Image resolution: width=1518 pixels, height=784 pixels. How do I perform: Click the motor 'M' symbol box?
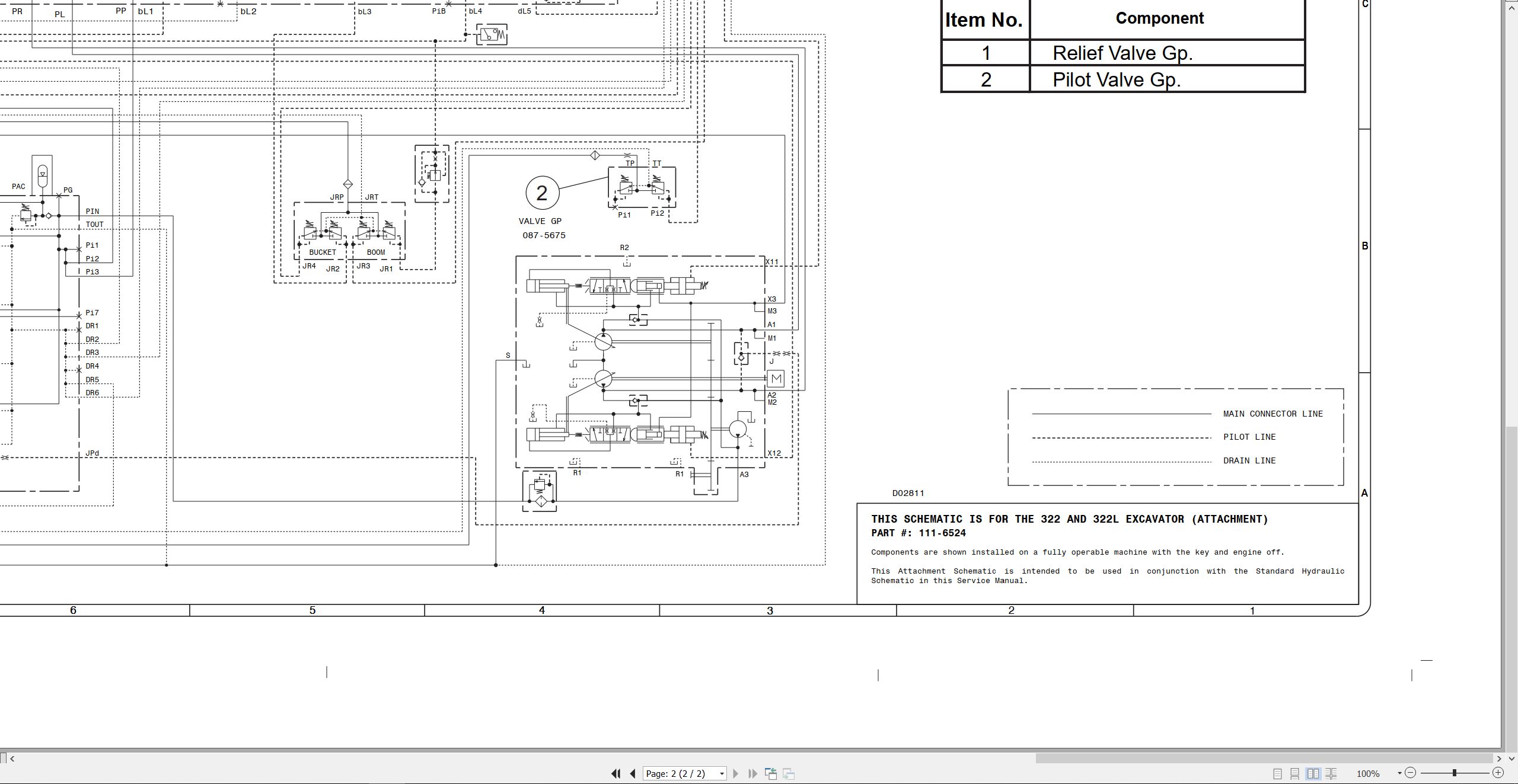(x=776, y=379)
